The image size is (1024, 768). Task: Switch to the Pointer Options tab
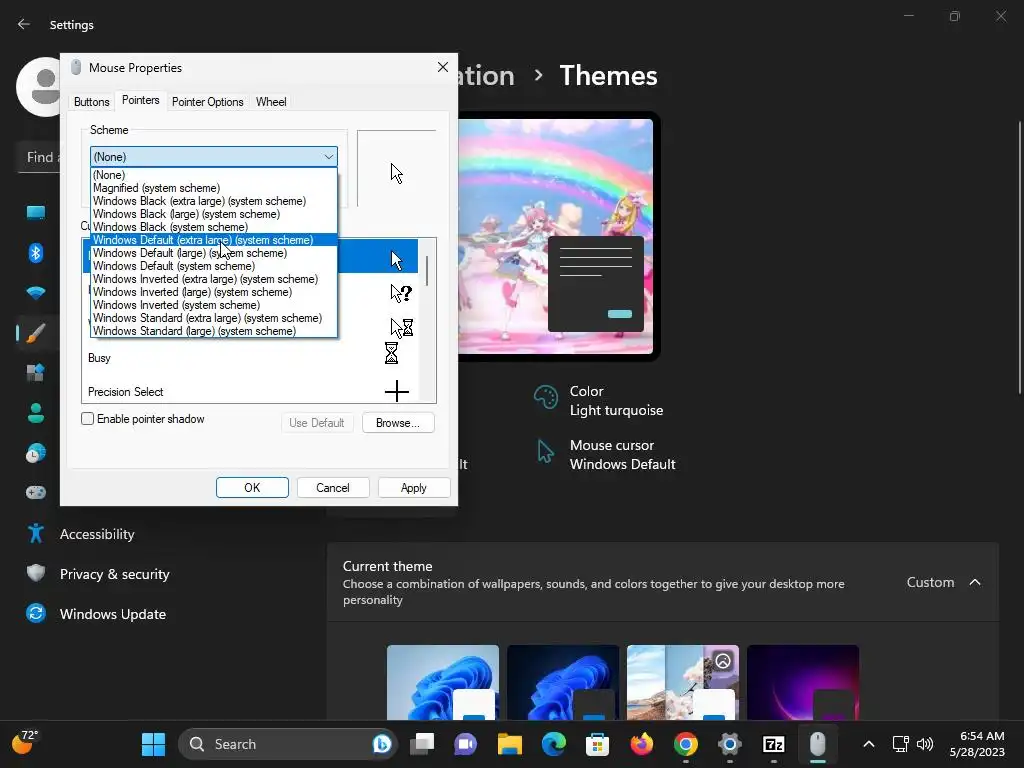pyautogui.click(x=208, y=102)
